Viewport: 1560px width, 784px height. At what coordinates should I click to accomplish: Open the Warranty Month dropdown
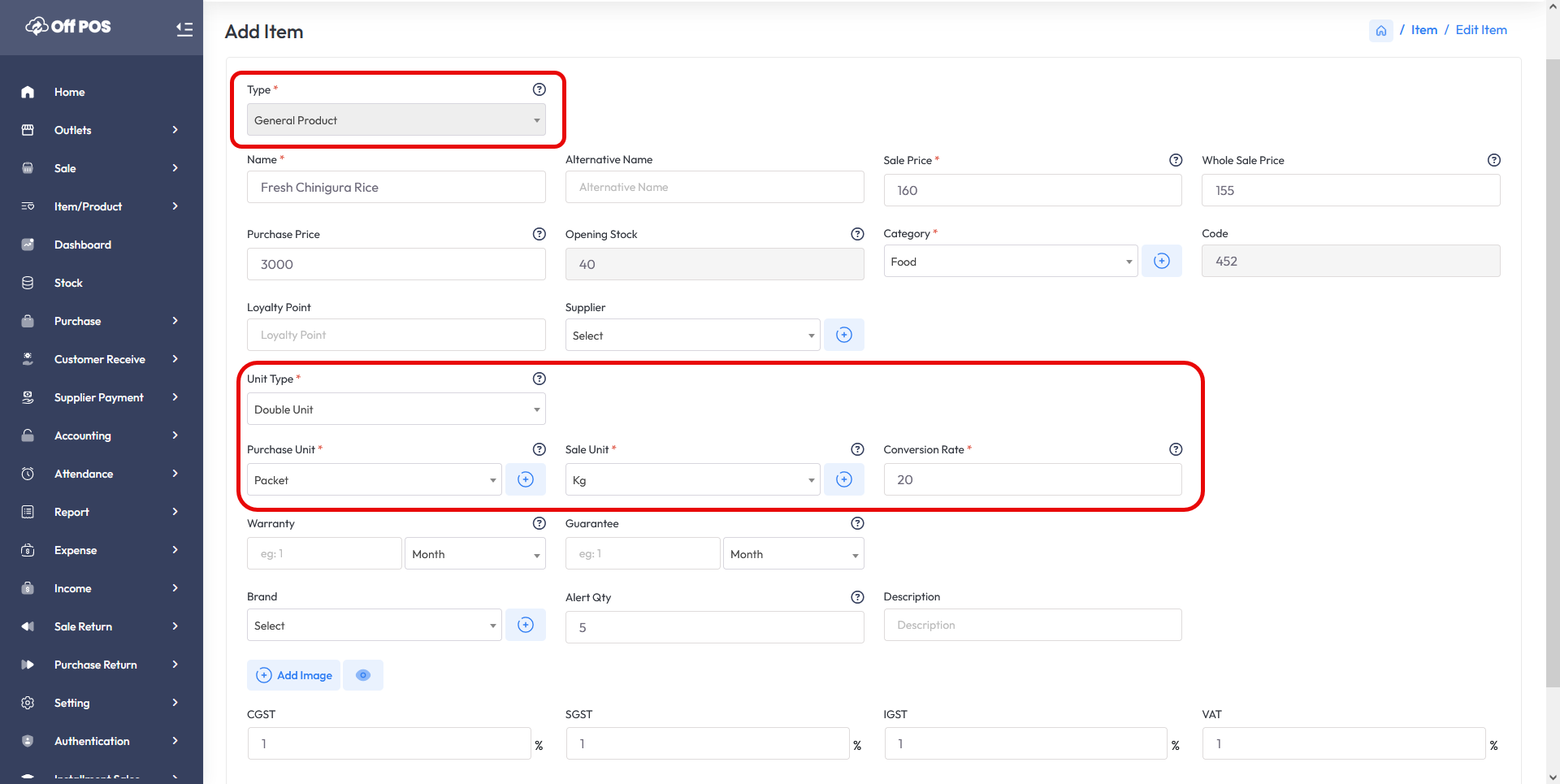[474, 554]
